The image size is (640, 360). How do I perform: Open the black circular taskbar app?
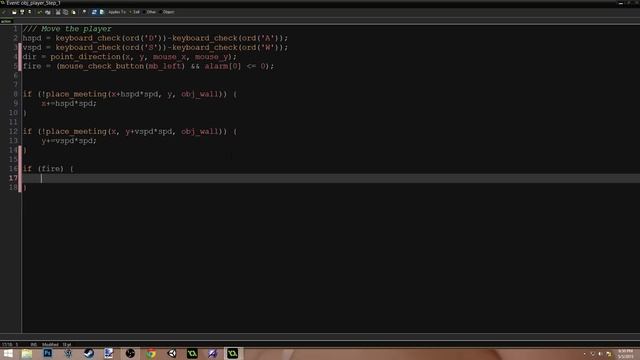click(130, 353)
